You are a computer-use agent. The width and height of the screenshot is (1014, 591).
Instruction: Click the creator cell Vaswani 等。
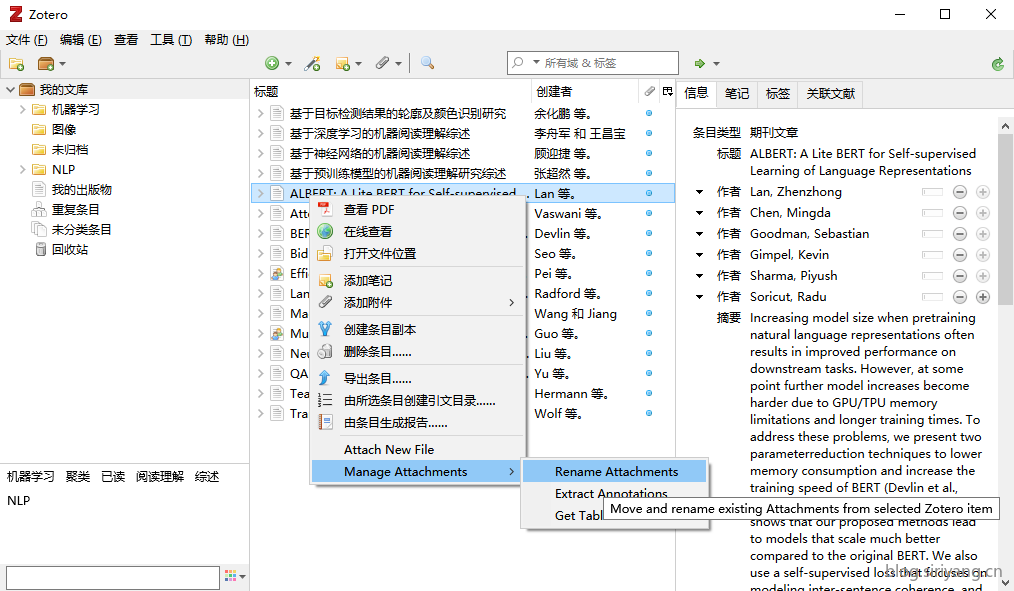tap(568, 213)
